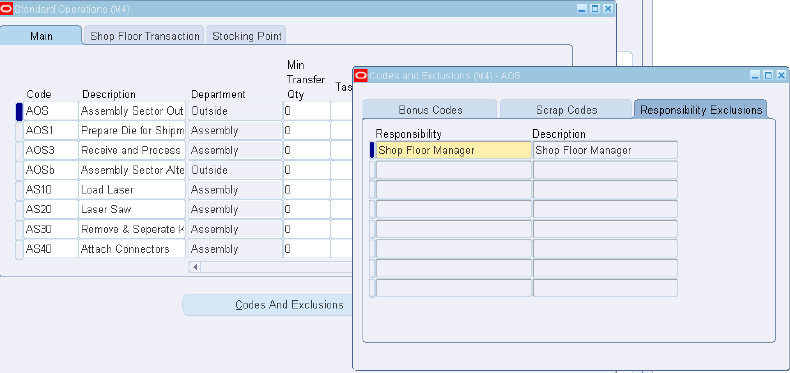Switch to the Stocking Point tab

246,36
